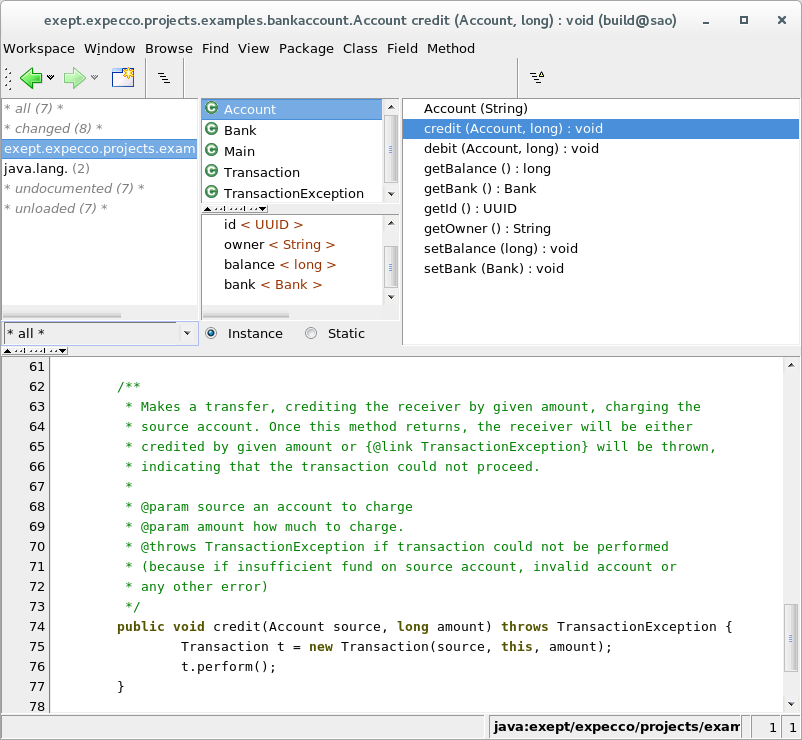The width and height of the screenshot is (802, 740).
Task: Select the '* changed (8) *' category
Action: (x=53, y=128)
